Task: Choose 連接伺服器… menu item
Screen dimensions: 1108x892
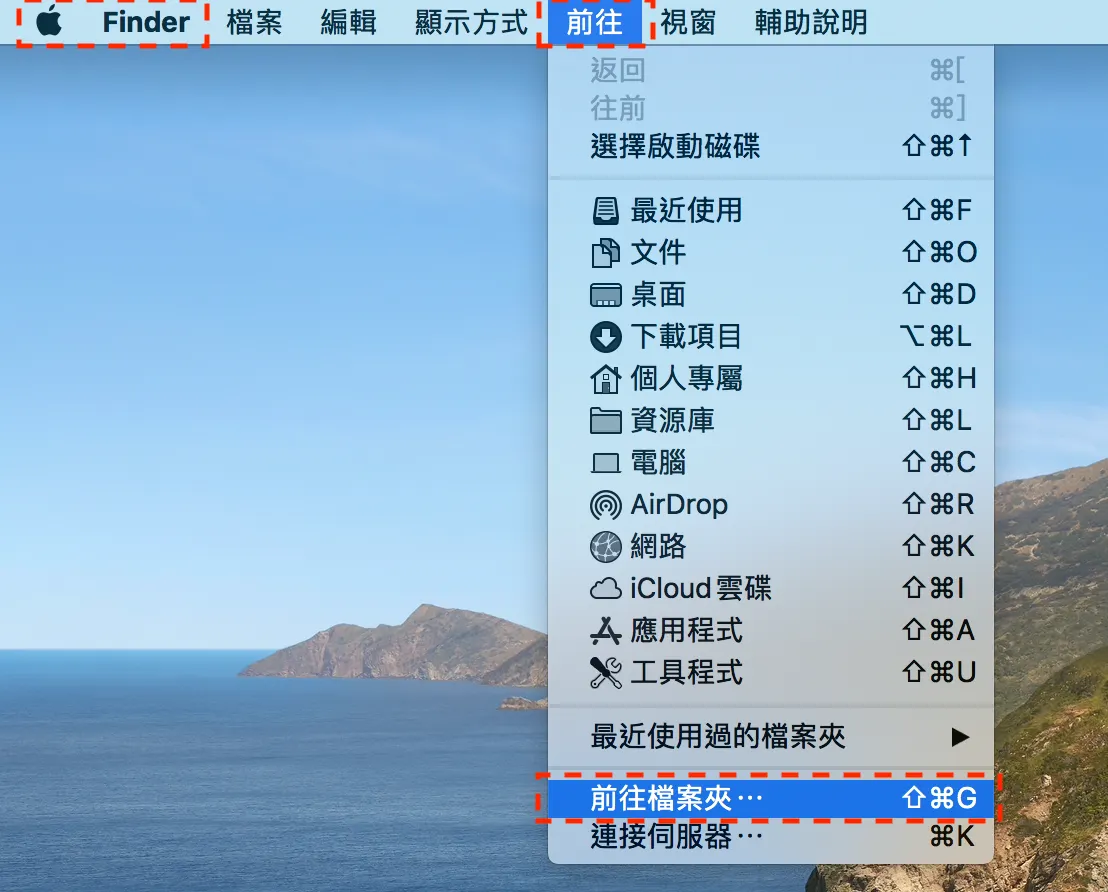Action: tap(771, 837)
